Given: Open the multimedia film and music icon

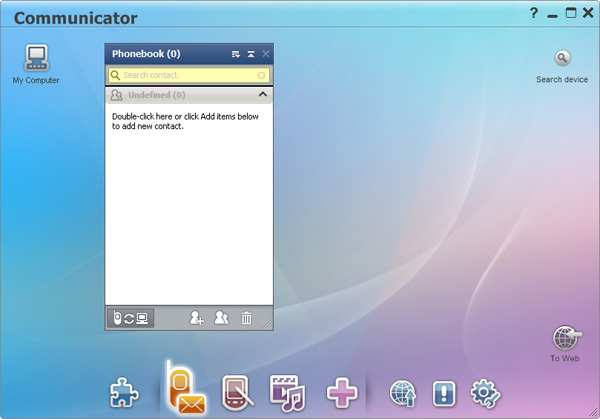Looking at the screenshot, I should pos(287,393).
